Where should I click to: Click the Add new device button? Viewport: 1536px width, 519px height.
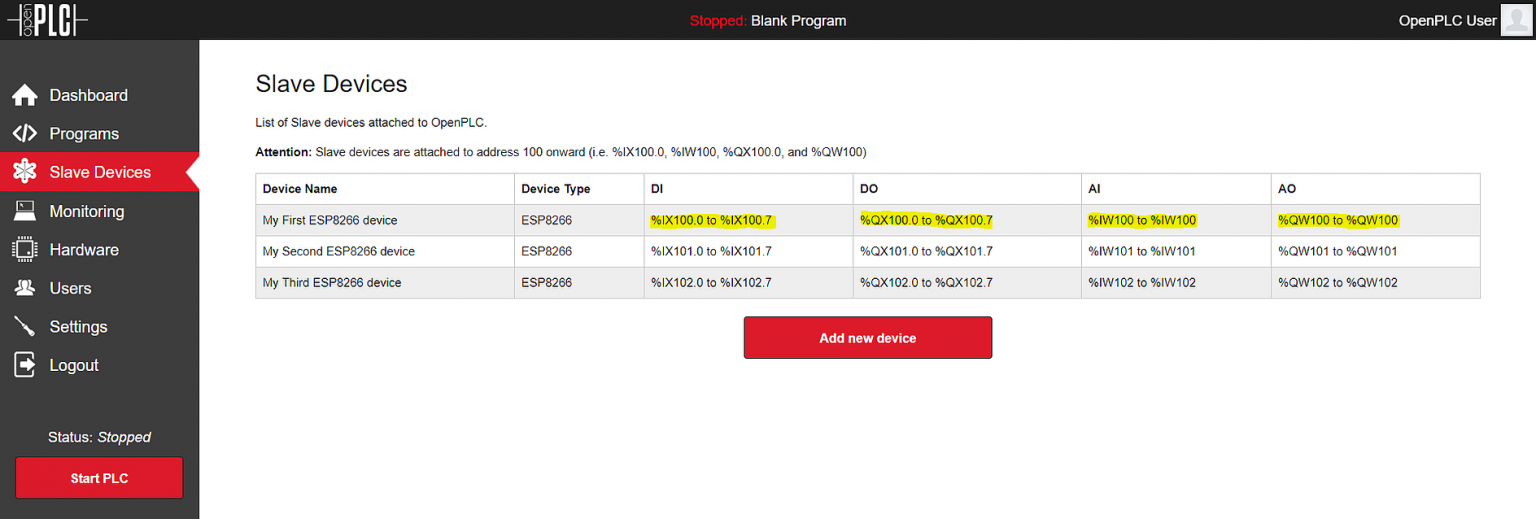pyautogui.click(x=867, y=338)
